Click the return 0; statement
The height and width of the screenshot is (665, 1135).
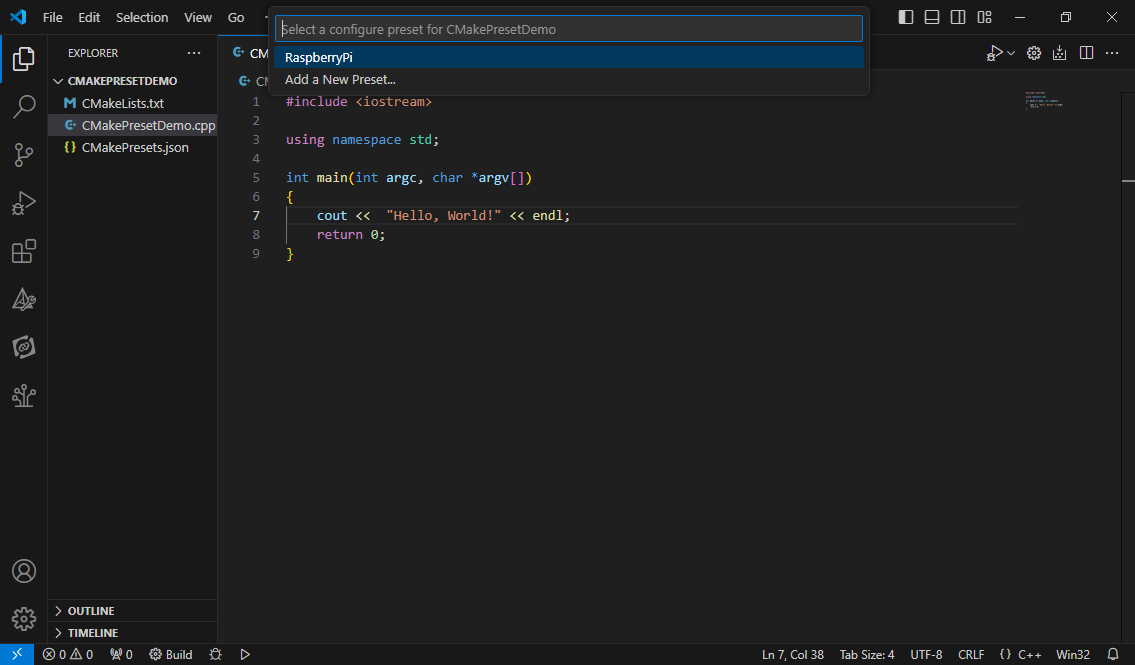click(x=351, y=234)
